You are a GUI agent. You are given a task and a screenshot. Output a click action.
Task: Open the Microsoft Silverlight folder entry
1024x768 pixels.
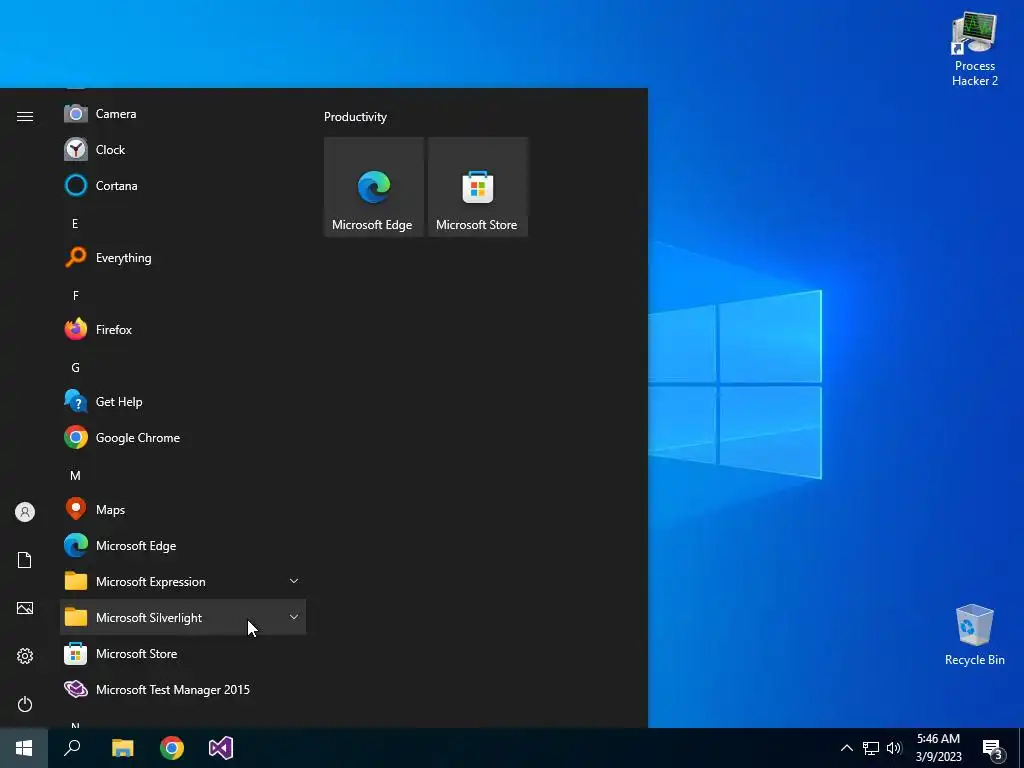point(183,617)
